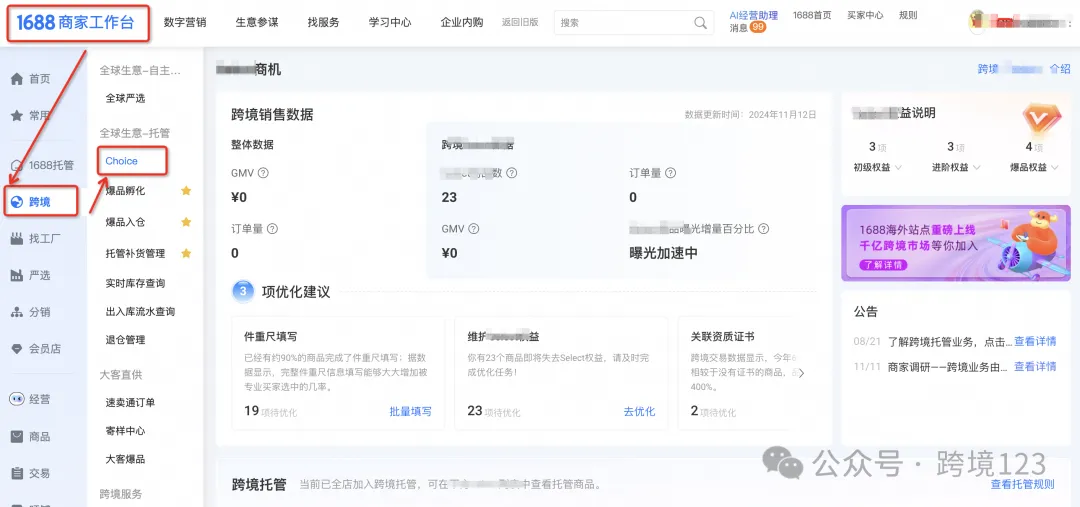
Task: Unstar 托管补货管理 favorite star
Action: [186, 254]
